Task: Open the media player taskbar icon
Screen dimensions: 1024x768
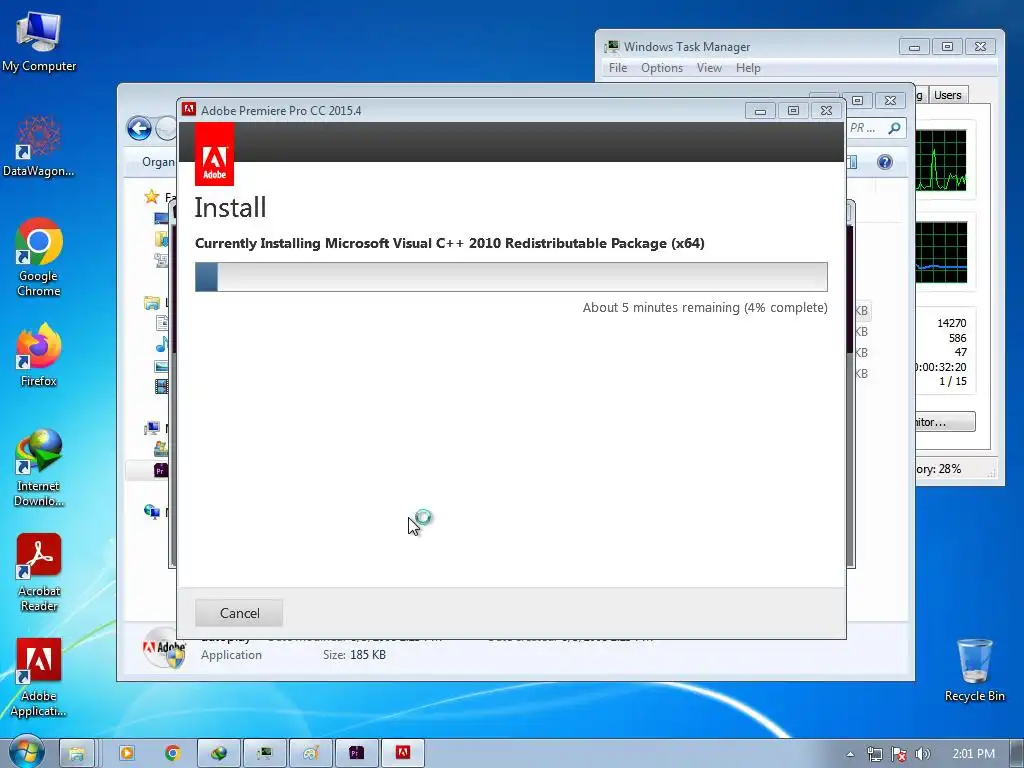Action: click(127, 753)
